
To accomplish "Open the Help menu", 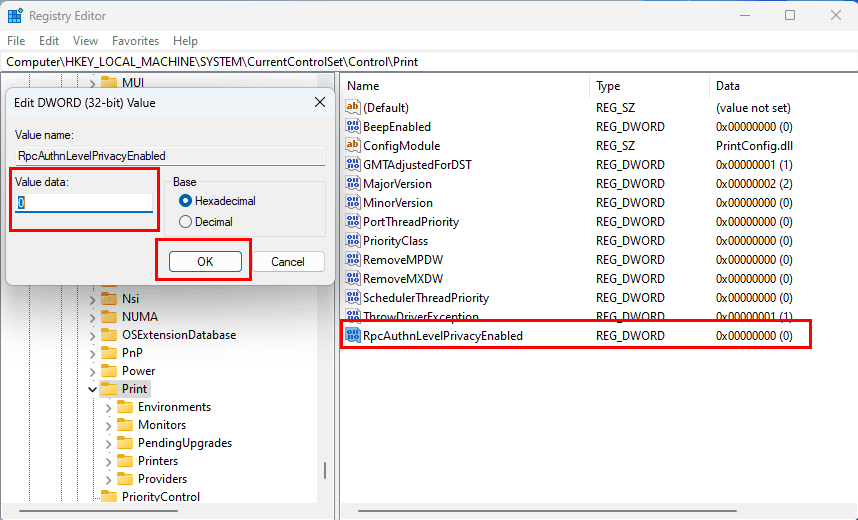I will [185, 41].
